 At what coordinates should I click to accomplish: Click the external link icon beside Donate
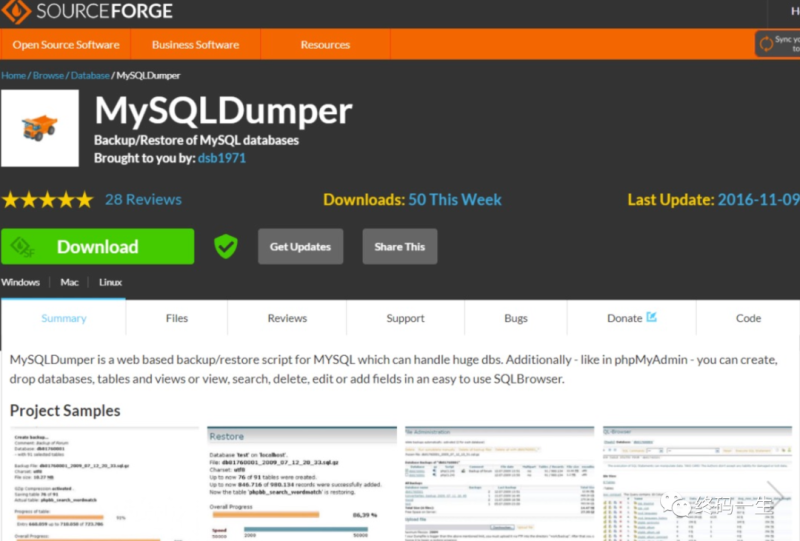coord(652,317)
